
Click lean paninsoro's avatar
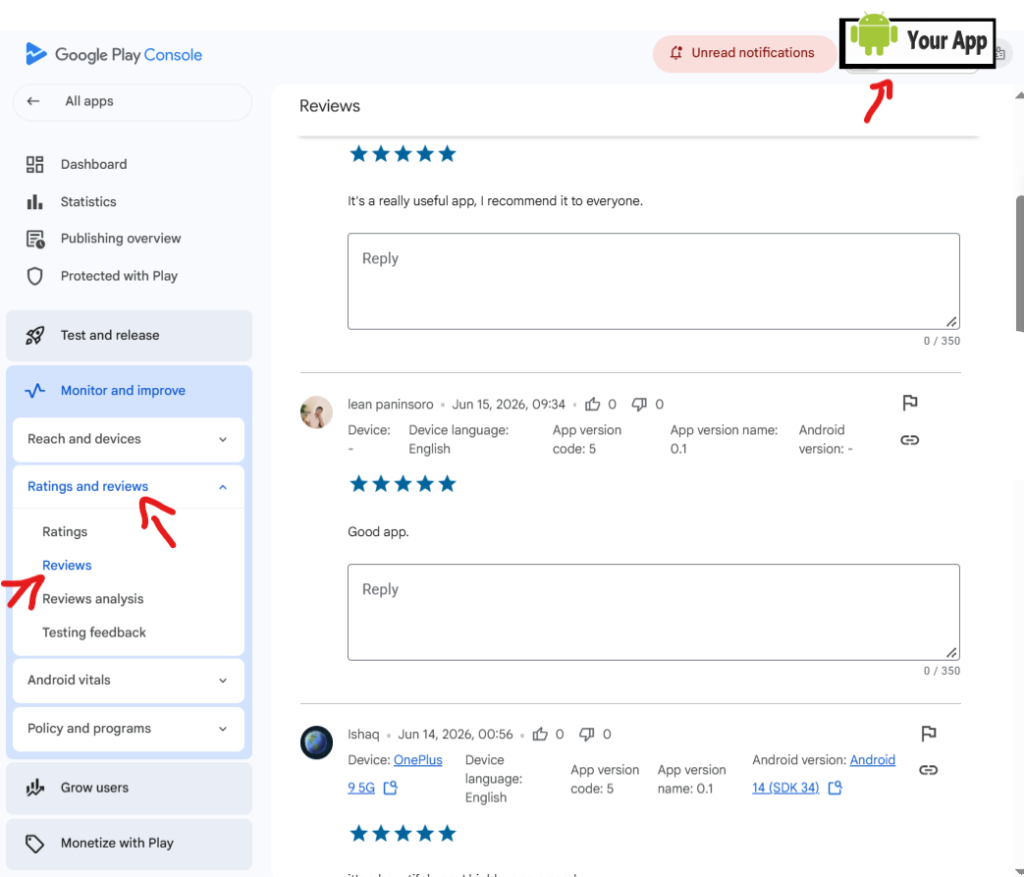click(x=316, y=412)
